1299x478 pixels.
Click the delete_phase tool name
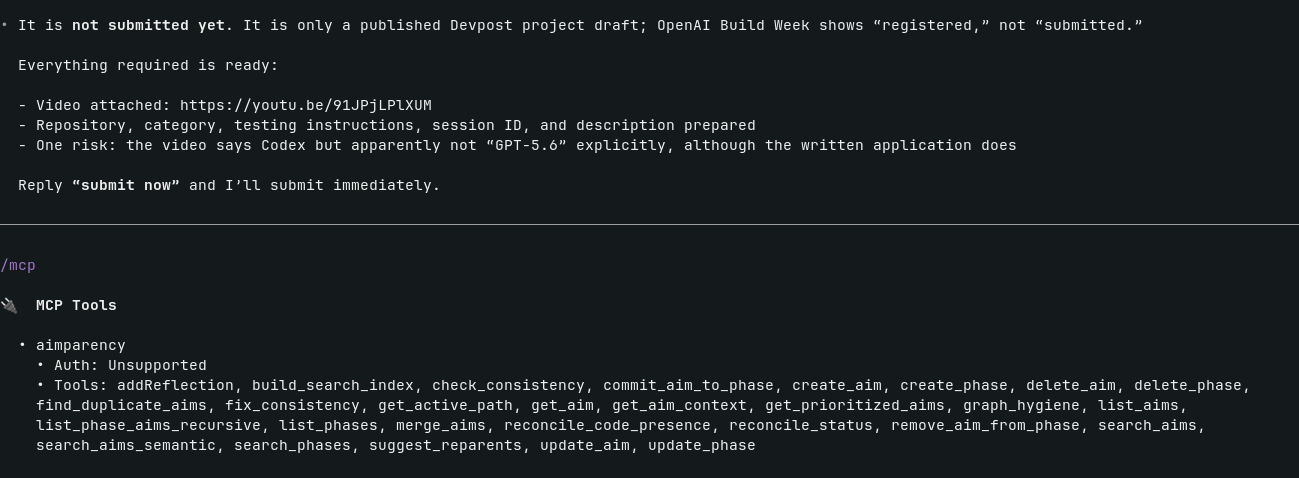coord(1188,386)
